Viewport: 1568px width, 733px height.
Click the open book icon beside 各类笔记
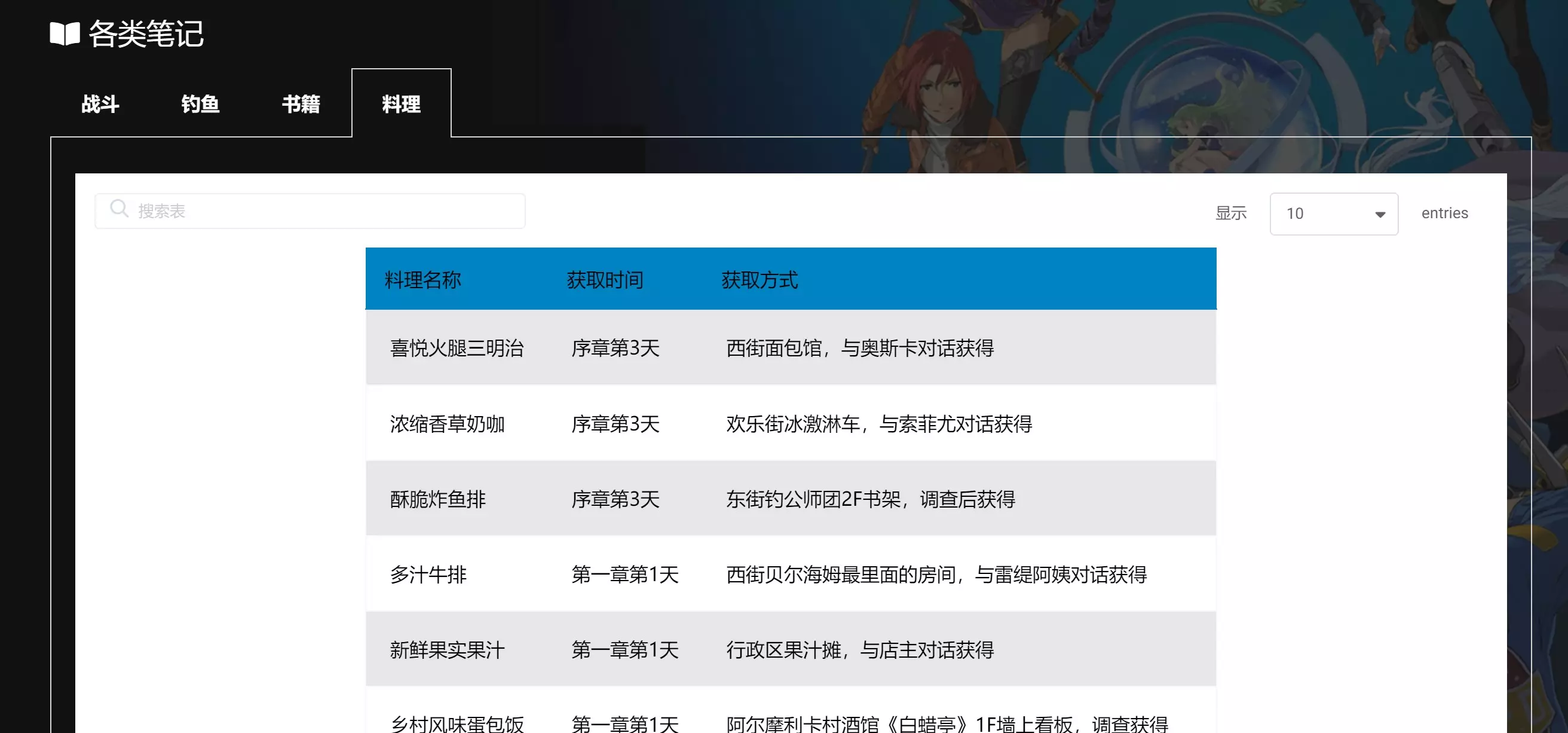click(65, 33)
